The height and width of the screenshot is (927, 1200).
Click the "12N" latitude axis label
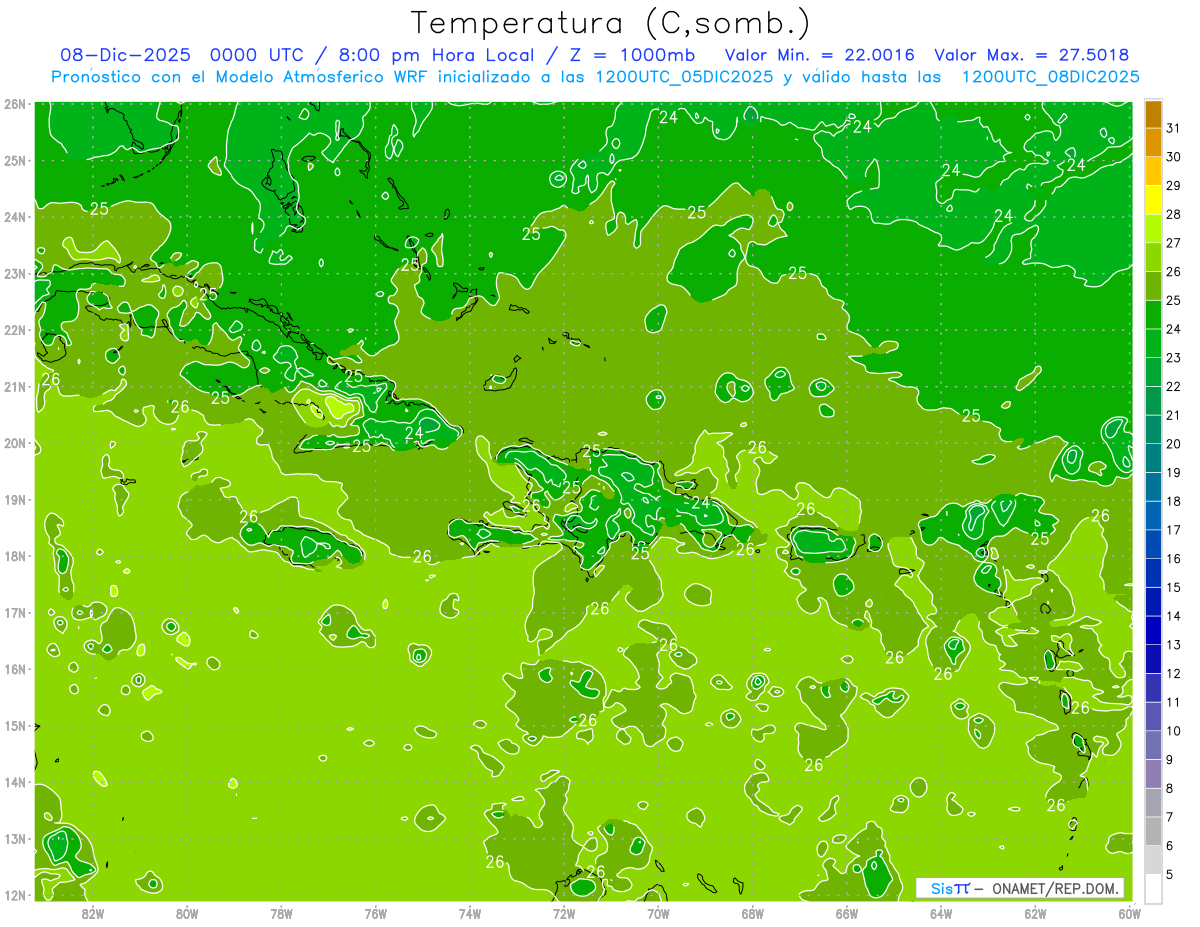[15, 895]
